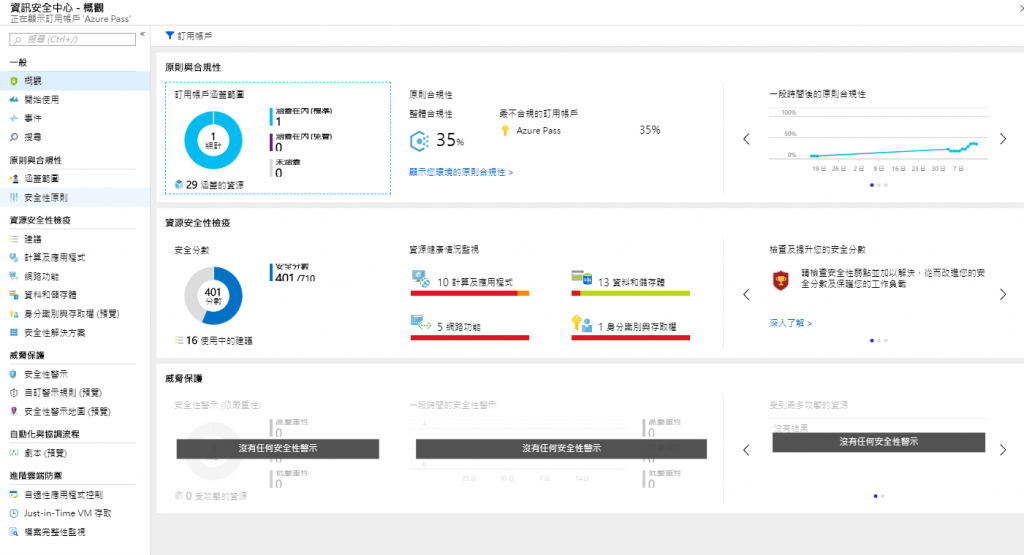
Task: Previous slide arrow in 原則與合規性 carousel
Action: (x=746, y=139)
